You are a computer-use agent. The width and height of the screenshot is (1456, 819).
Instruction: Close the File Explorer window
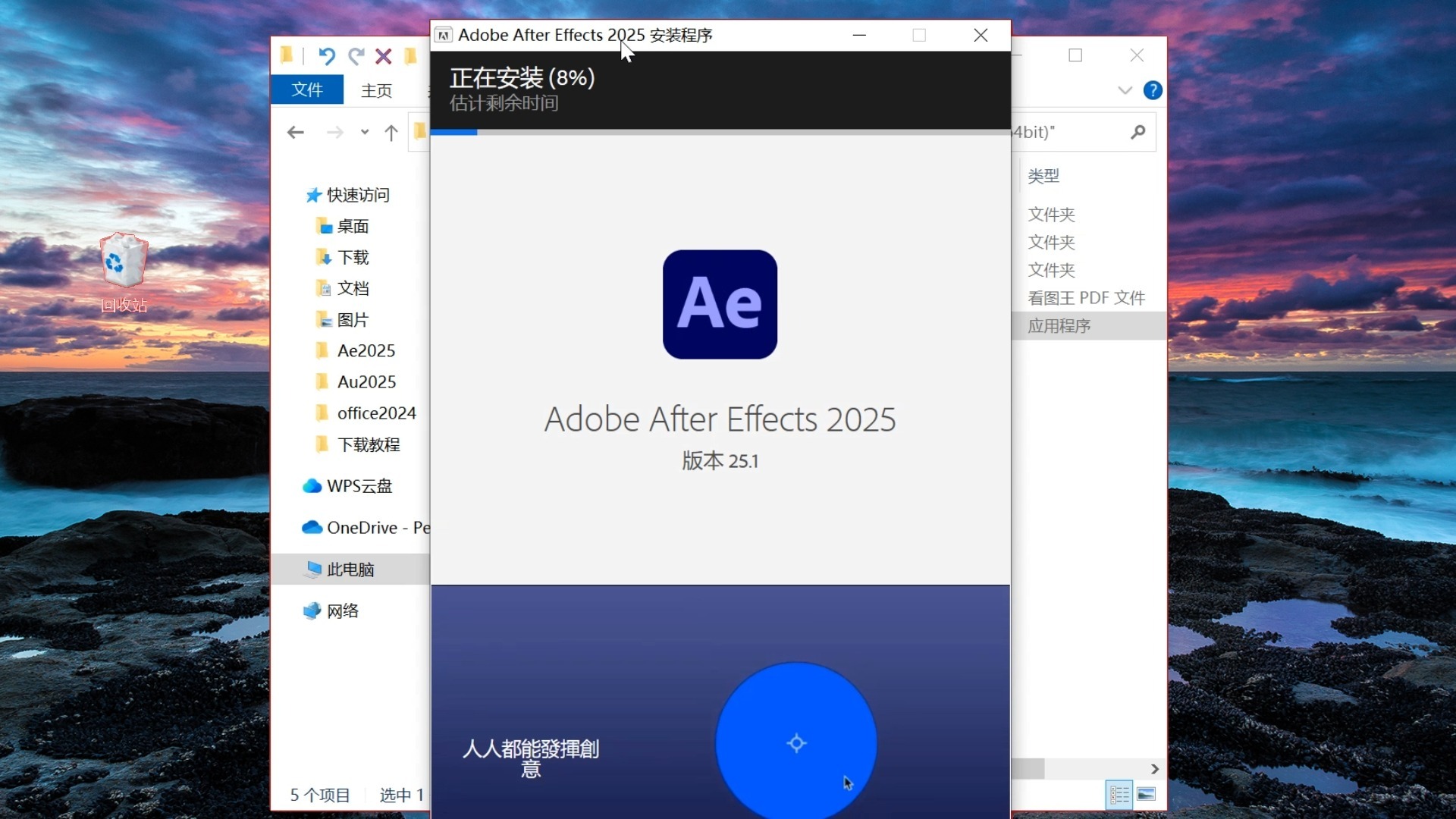1137,55
